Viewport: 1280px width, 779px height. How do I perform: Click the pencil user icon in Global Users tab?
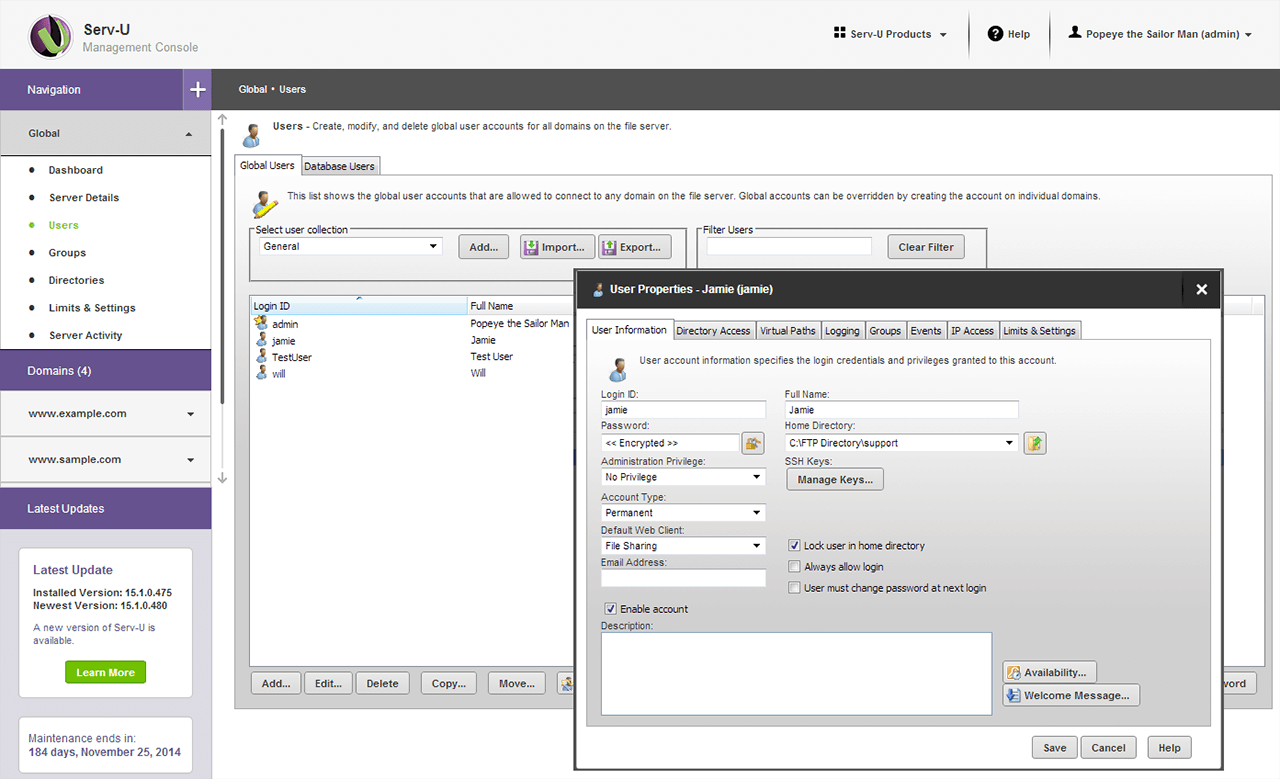263,203
